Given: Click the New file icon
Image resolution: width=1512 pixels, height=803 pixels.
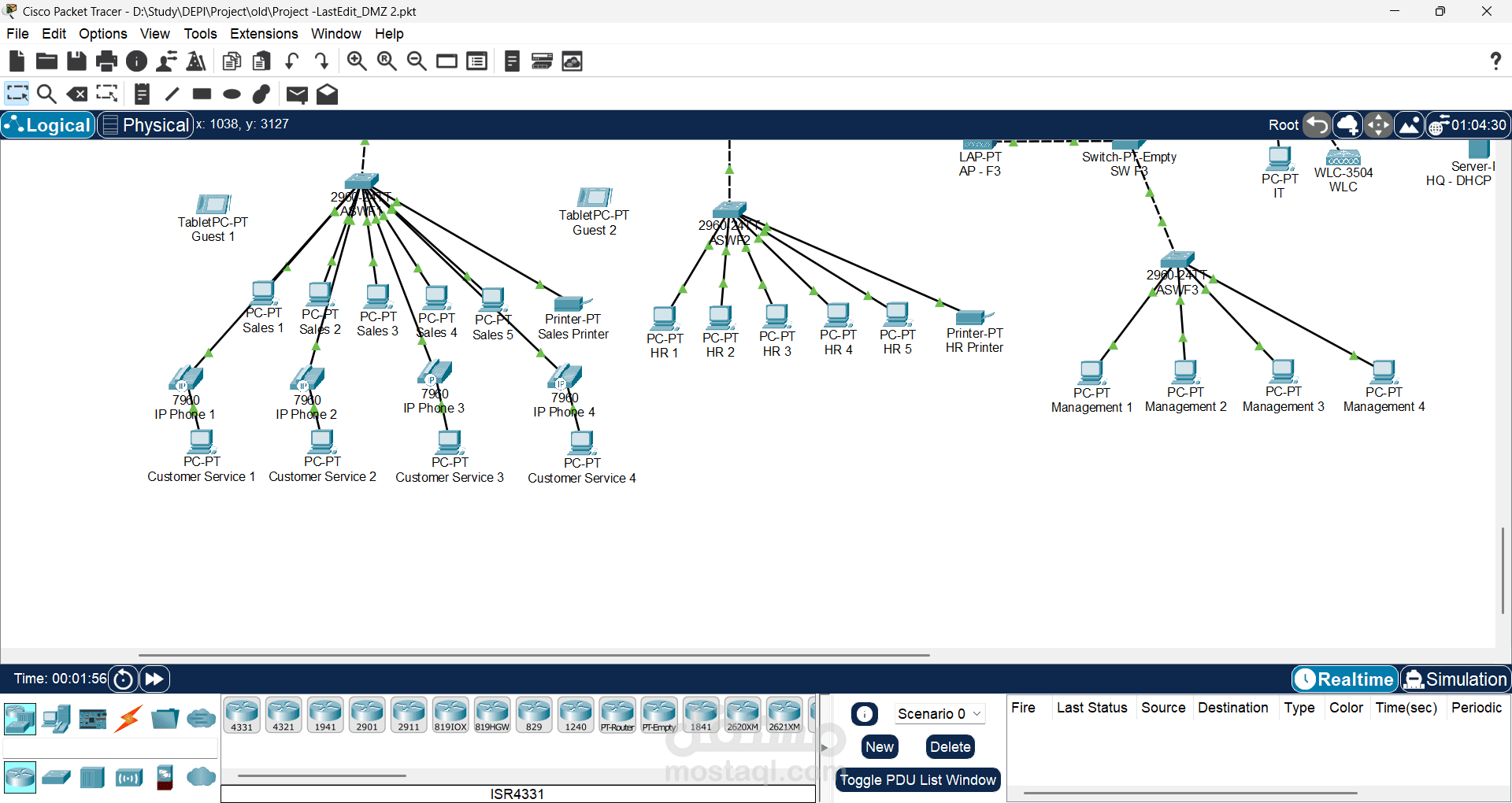Looking at the screenshot, I should 17,61.
